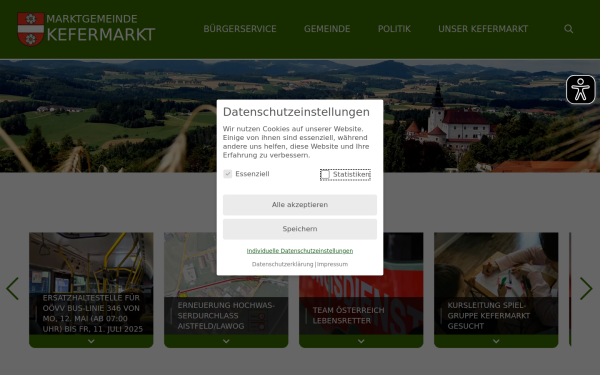This screenshot has width=600, height=375.
Task: Open the Datenschutzerklärung link
Action: point(282,264)
